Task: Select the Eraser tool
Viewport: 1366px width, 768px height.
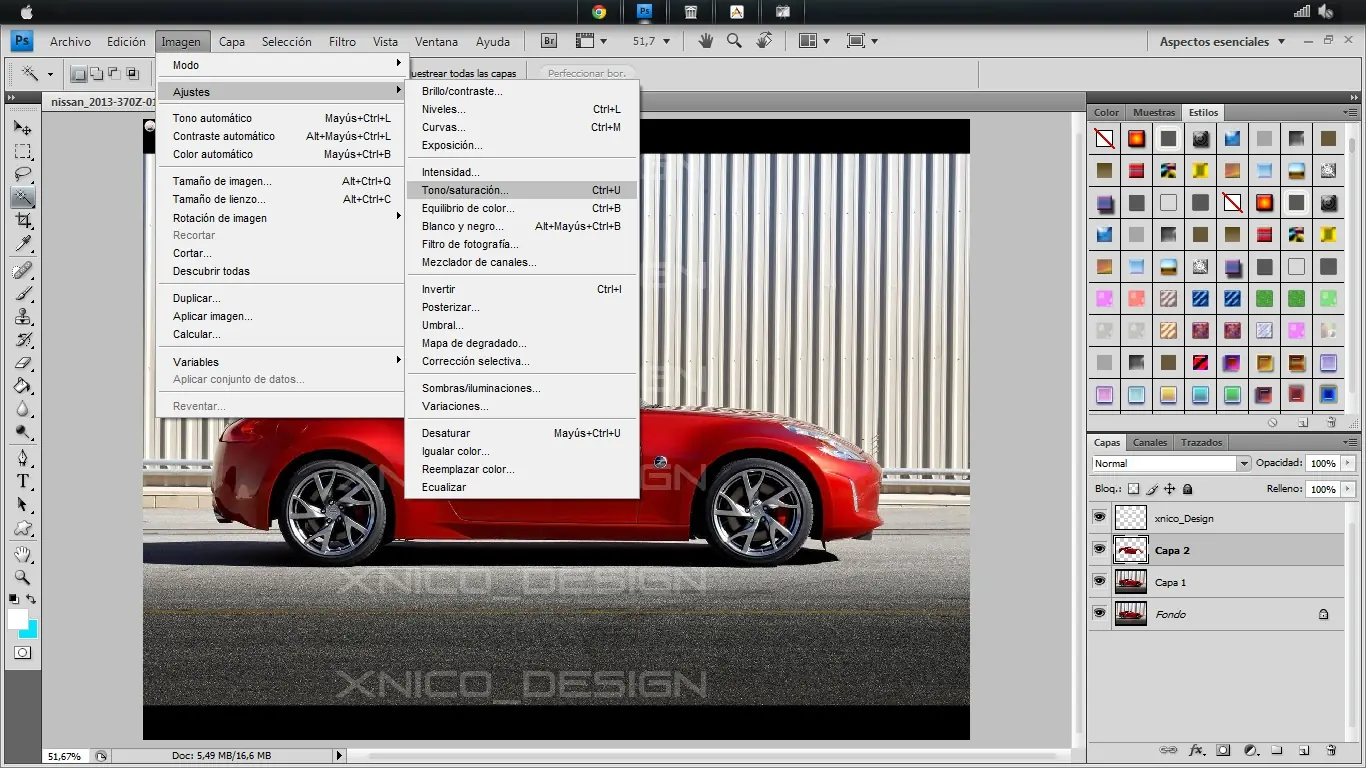Action: pyautogui.click(x=22, y=363)
